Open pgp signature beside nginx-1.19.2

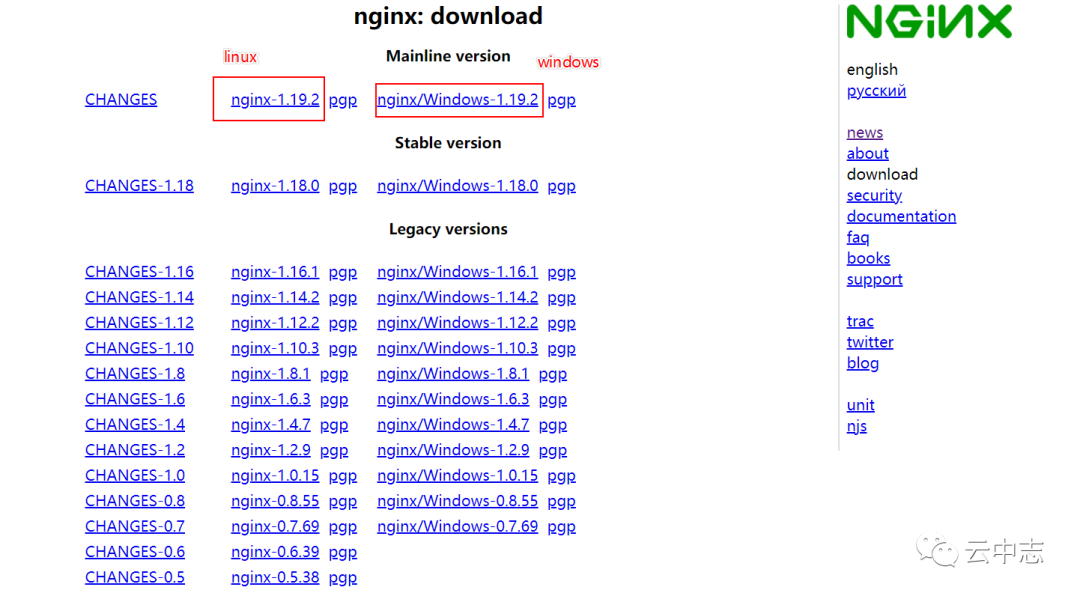pyautogui.click(x=343, y=101)
